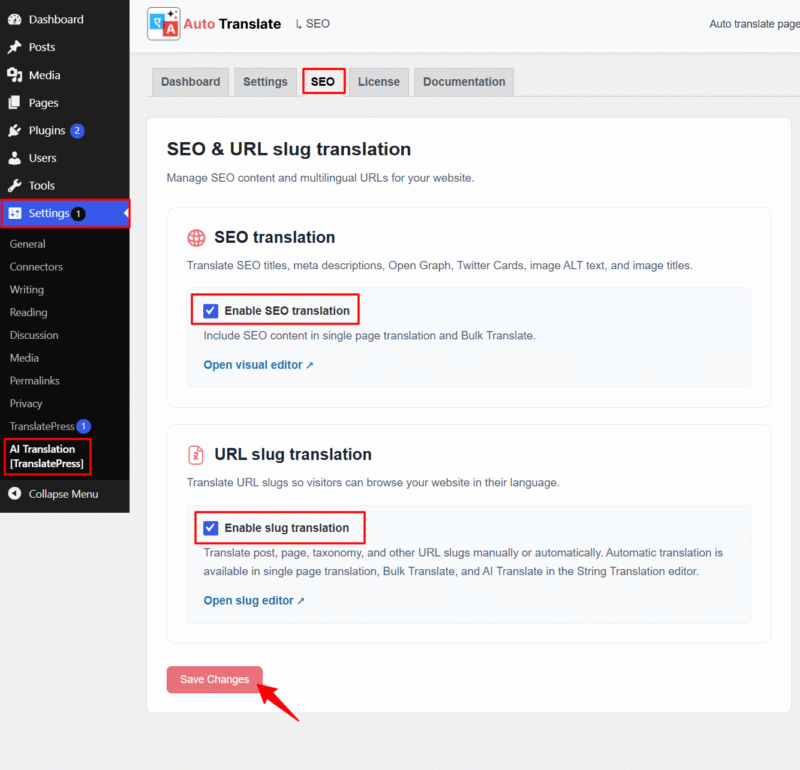Screen dimensions: 800x770
Task: Click the Media library icon beside Posts
Action: coord(15,75)
